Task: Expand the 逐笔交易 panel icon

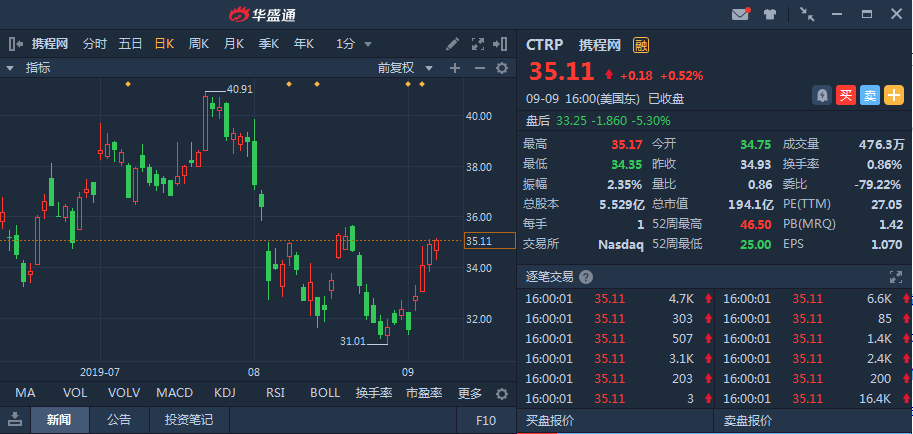Action: click(896, 277)
